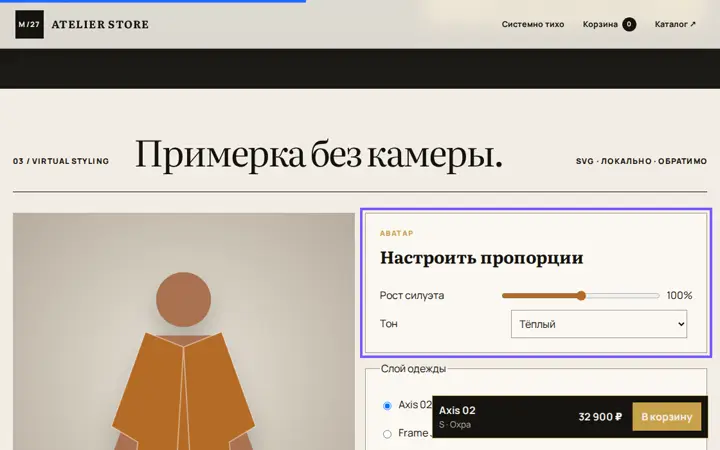Click the cart count badge showing 0

629,24
